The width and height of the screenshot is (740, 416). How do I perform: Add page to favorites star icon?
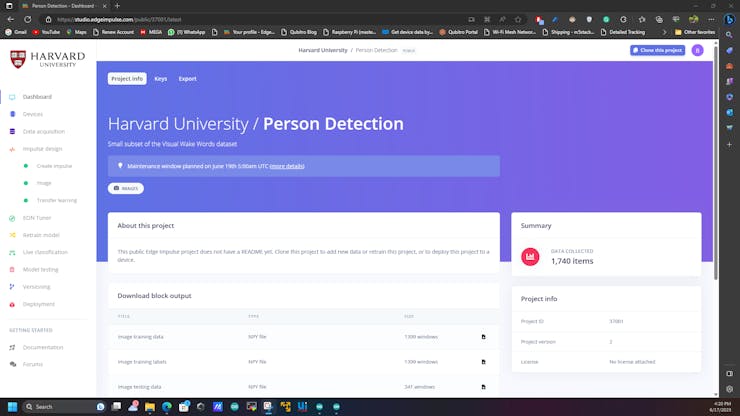point(518,19)
